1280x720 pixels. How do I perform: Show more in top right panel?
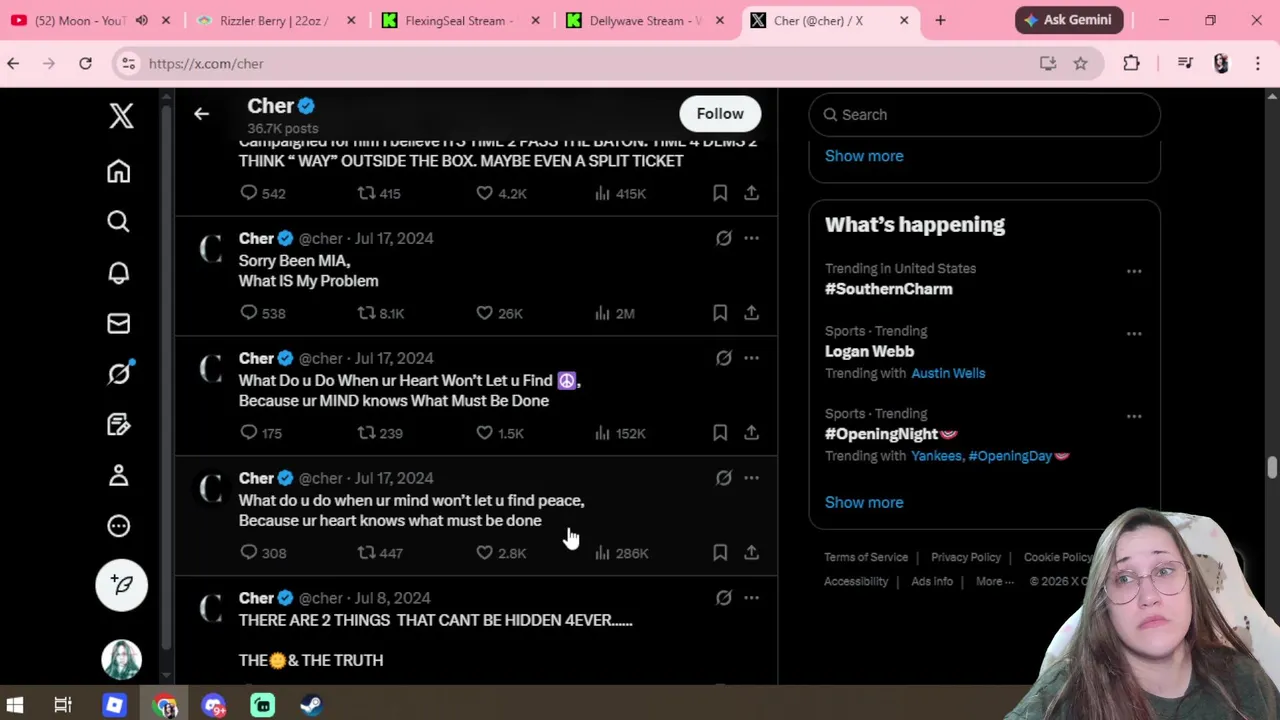coord(864,156)
